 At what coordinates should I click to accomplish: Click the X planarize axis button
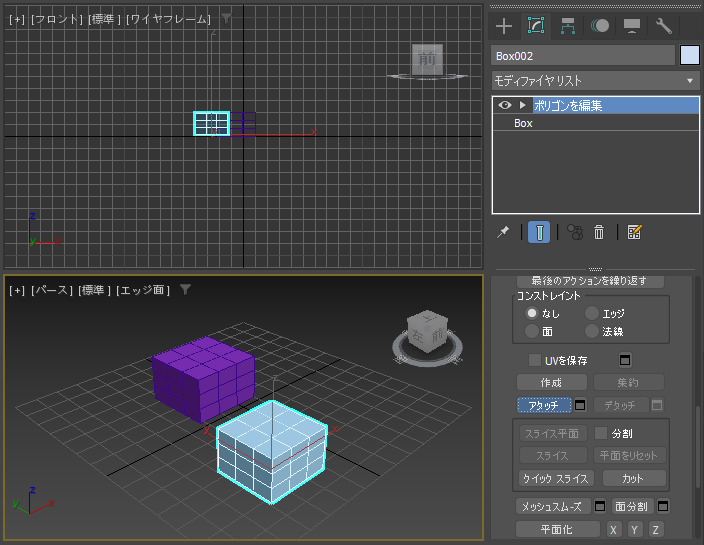(613, 529)
